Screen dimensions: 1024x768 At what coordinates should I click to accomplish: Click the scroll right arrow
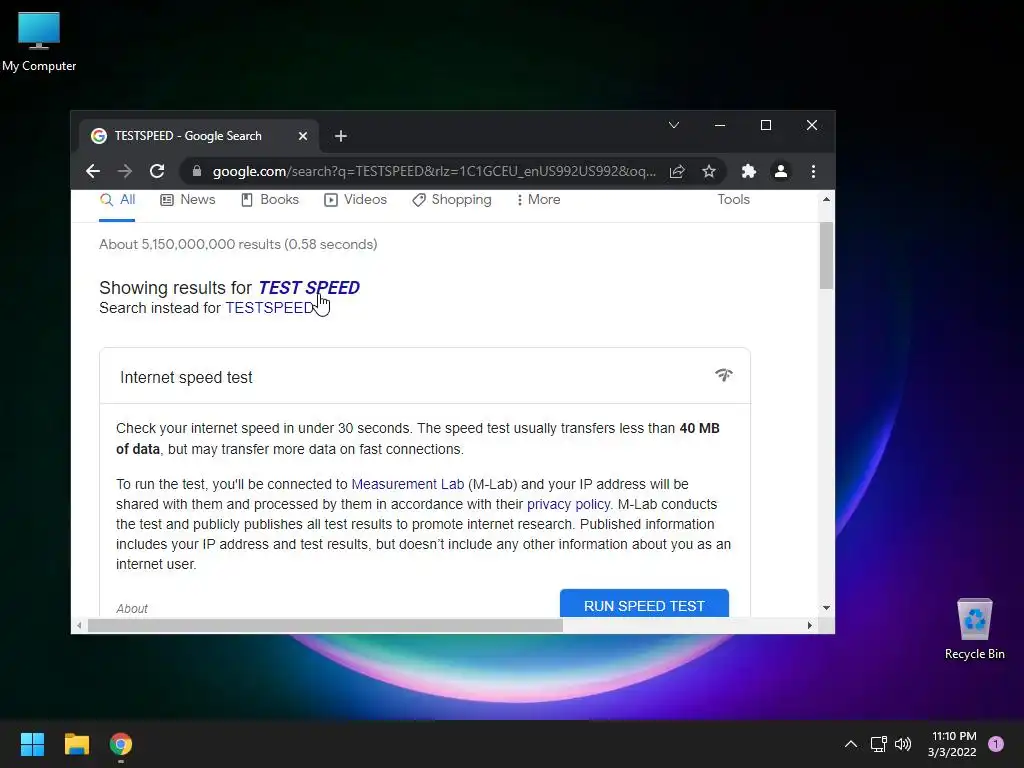pyautogui.click(x=810, y=626)
